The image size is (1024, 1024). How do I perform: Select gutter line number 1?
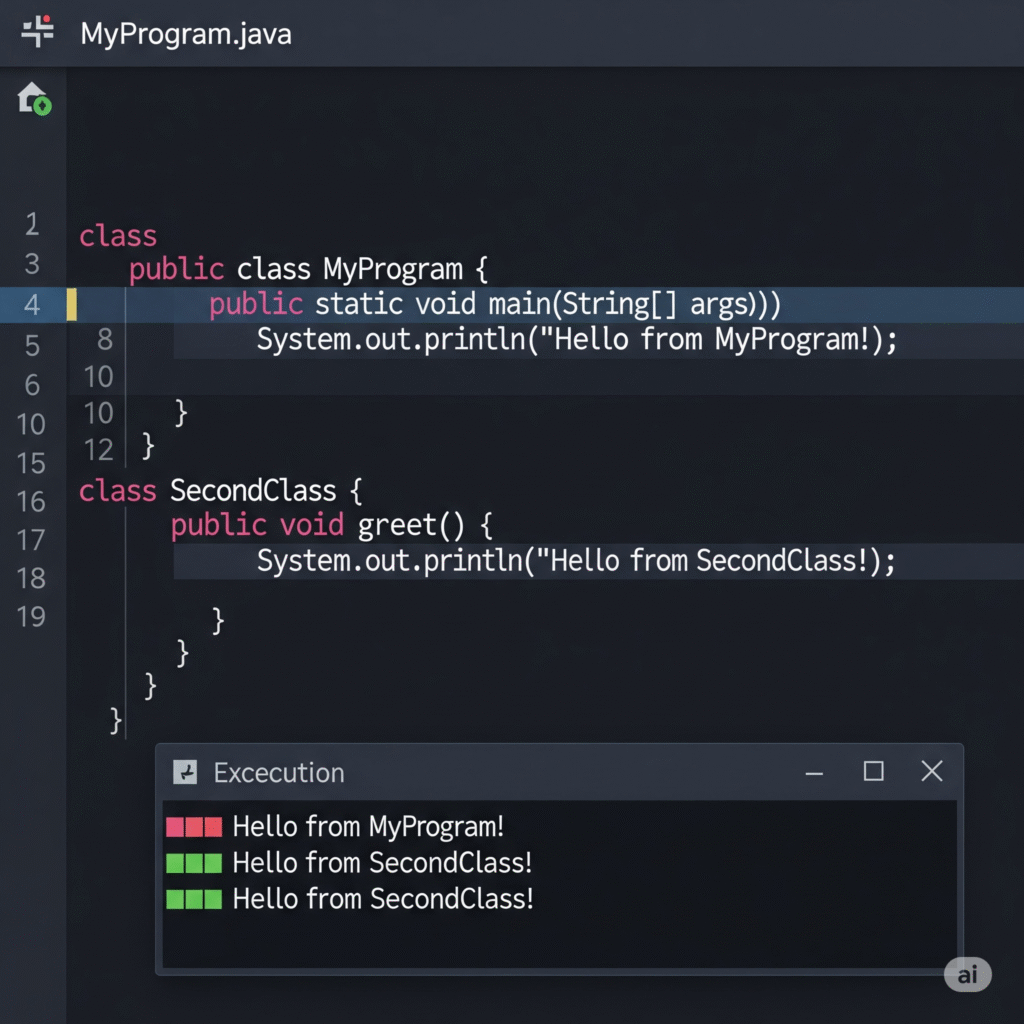click(31, 224)
